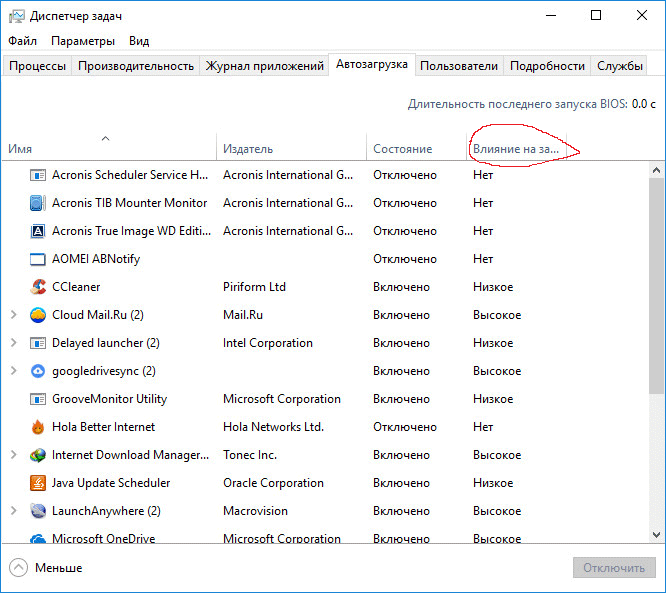Click the Oracle Corporation publisher cell
Image resolution: width=666 pixels, height=593 pixels.
coord(274,483)
